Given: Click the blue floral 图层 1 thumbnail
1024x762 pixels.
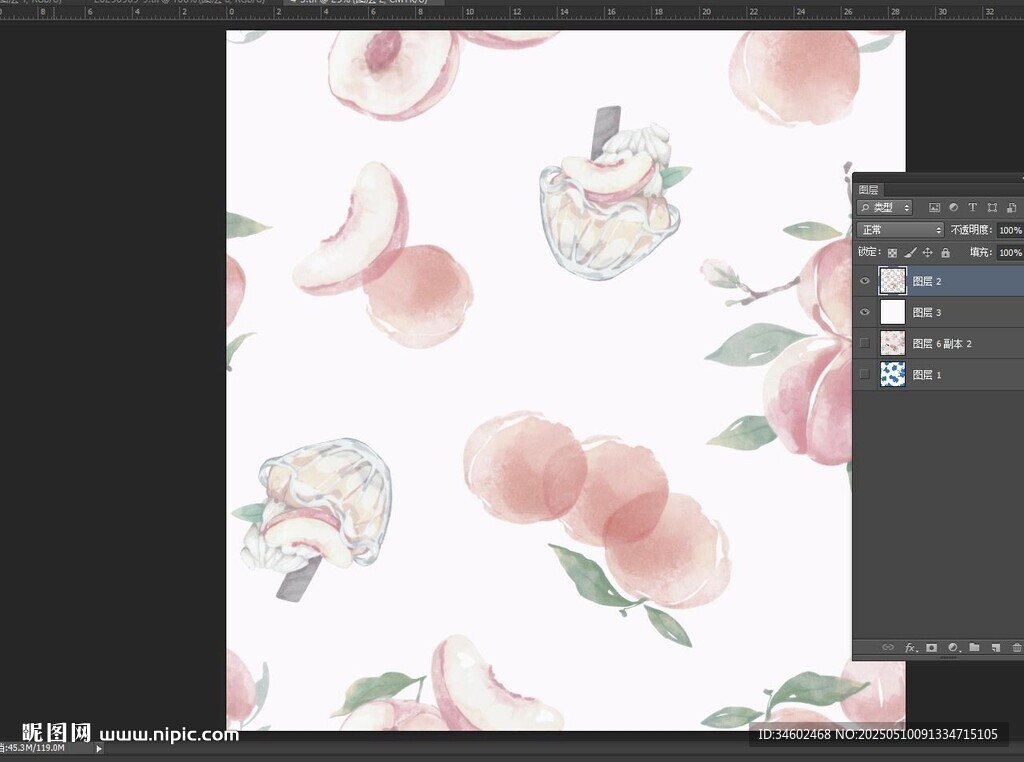Looking at the screenshot, I should tap(893, 374).
